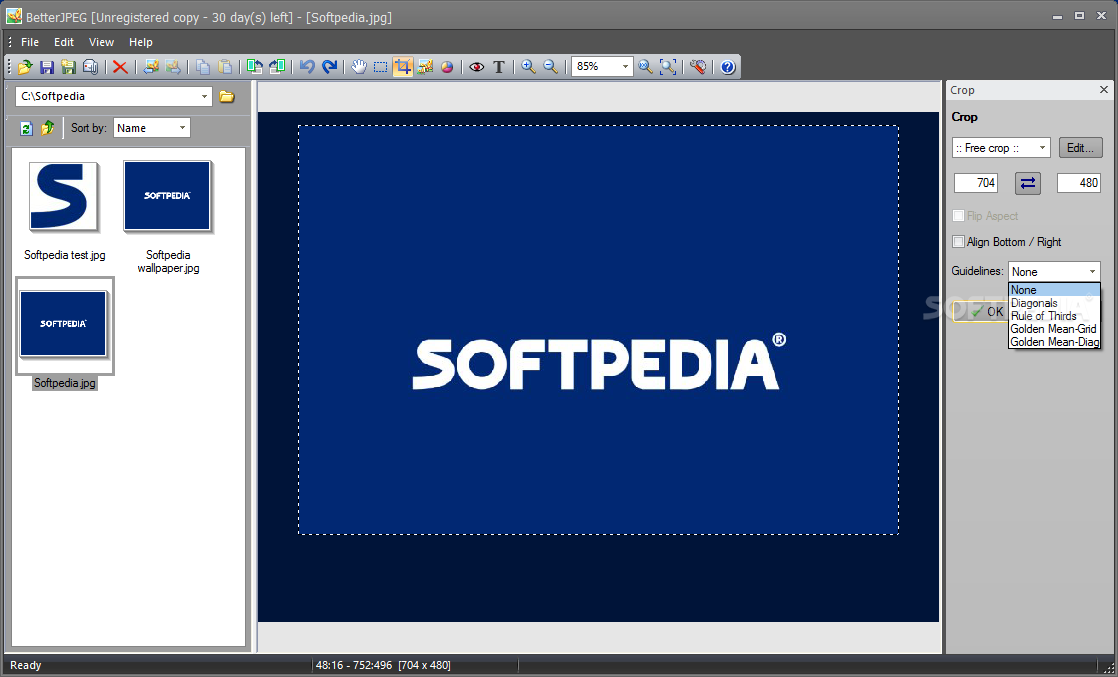The width and height of the screenshot is (1118, 677).
Task: Click the Undo arrow icon
Action: pos(307,67)
